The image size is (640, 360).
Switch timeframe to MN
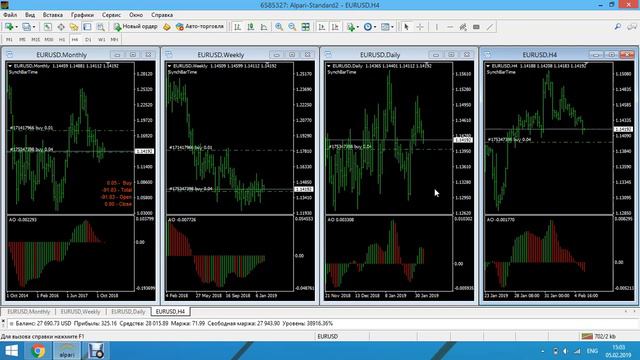(x=115, y=40)
